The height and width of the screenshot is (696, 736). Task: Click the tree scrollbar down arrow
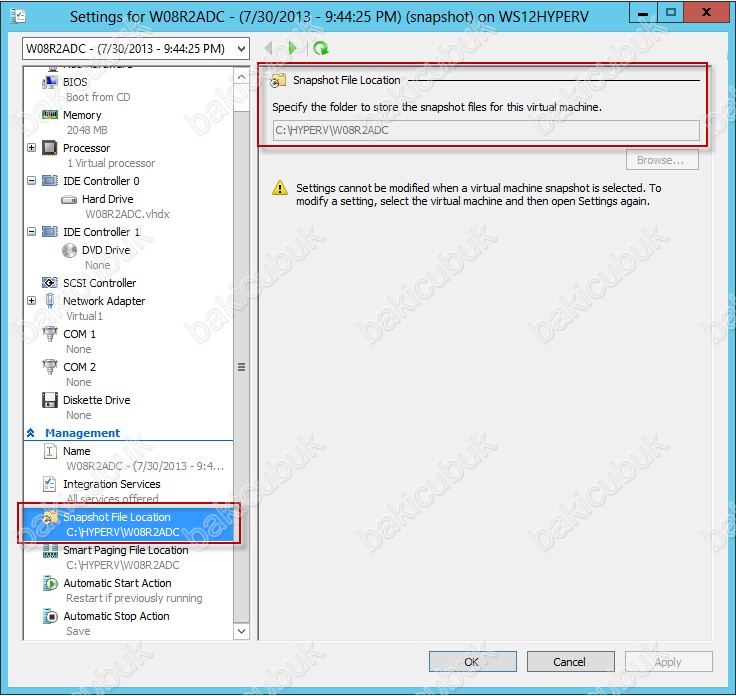(x=241, y=631)
